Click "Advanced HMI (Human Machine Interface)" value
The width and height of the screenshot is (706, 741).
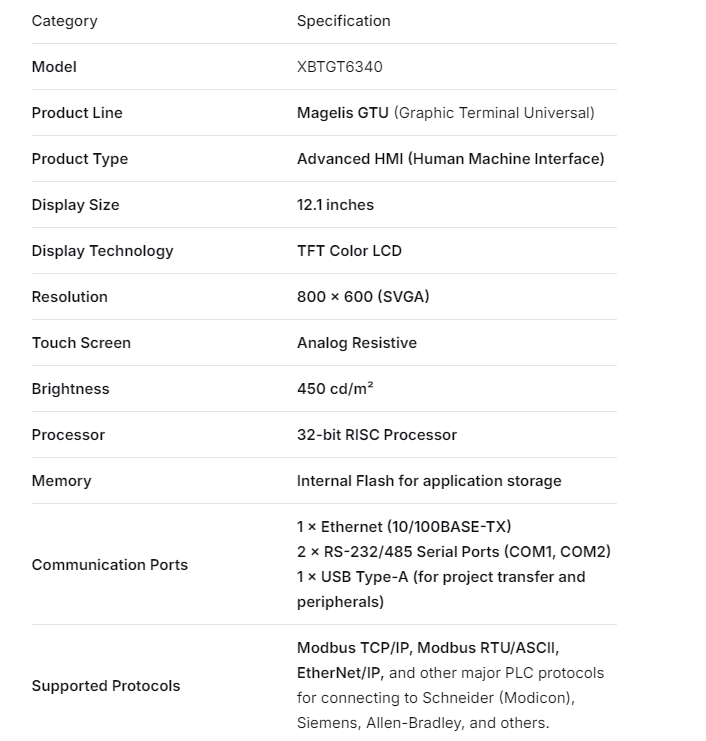coord(450,159)
